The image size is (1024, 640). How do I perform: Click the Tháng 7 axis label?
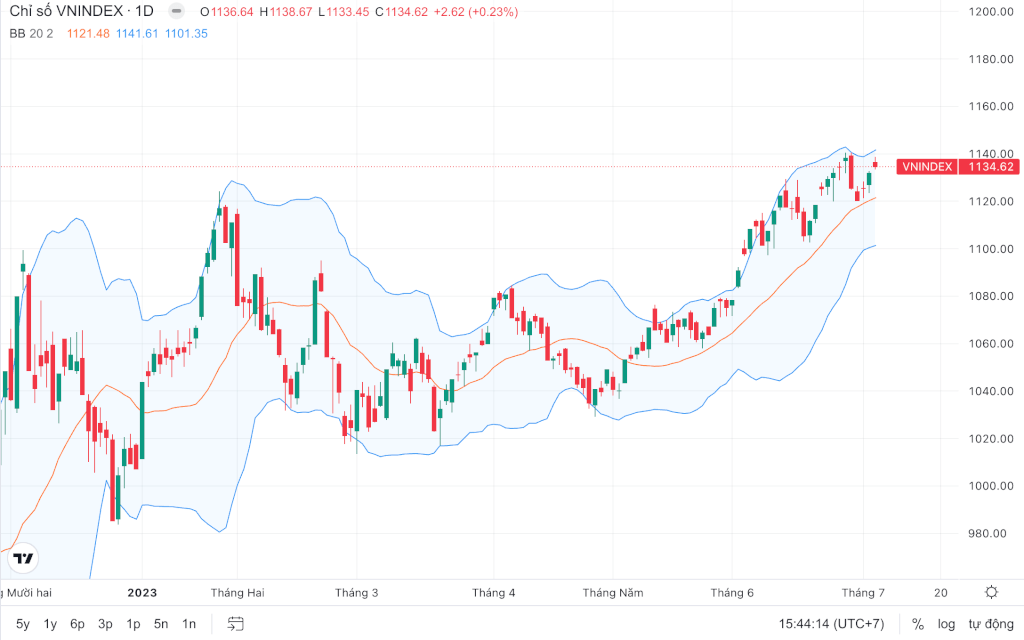tap(863, 593)
